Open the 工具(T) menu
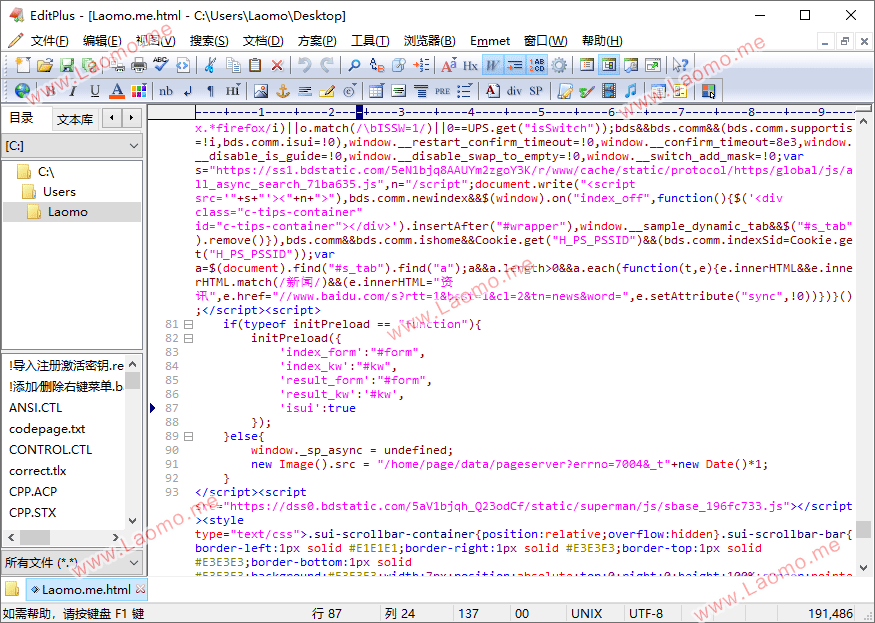The height and width of the screenshot is (623, 875). click(369, 41)
